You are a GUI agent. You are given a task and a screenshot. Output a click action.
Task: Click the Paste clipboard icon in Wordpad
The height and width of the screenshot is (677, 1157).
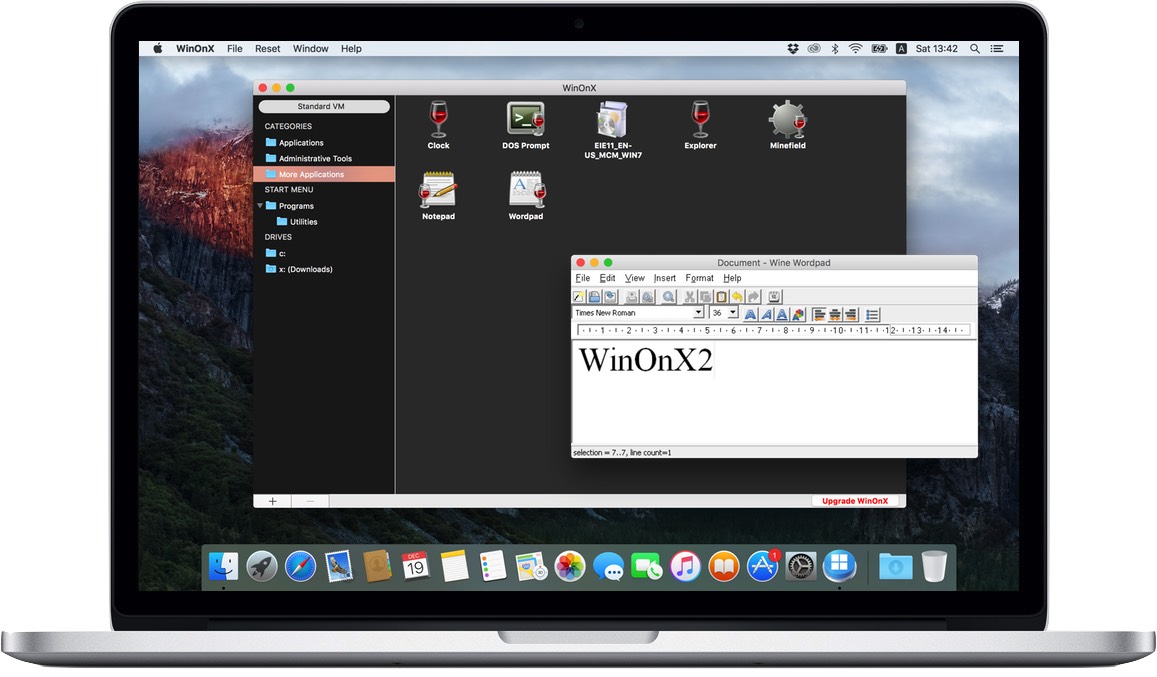(x=721, y=297)
